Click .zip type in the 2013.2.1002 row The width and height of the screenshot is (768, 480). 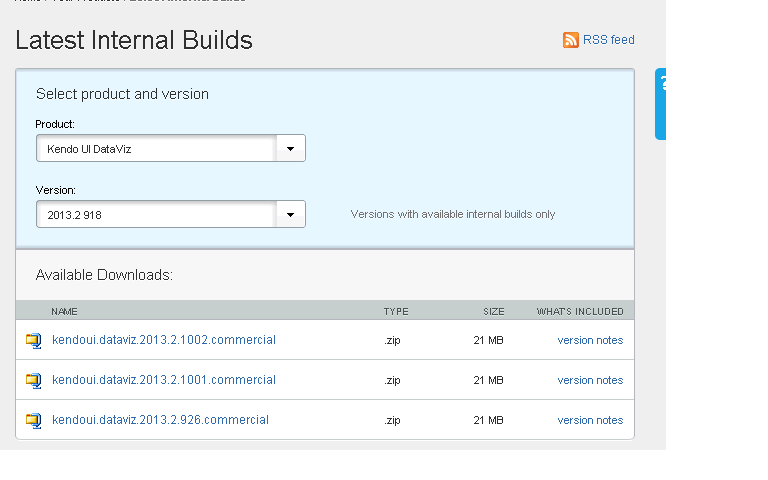point(392,340)
